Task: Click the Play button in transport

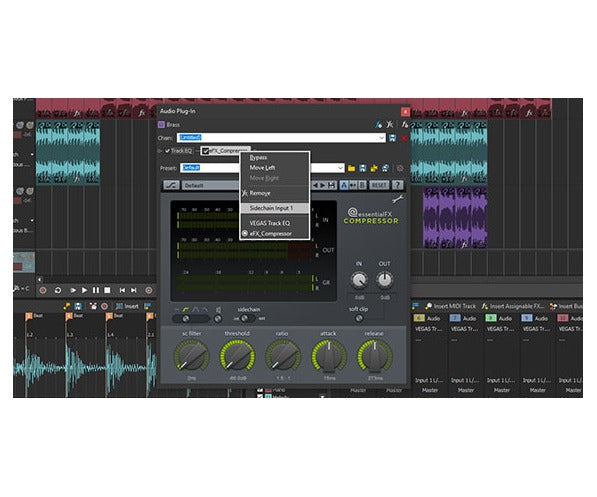Action: [84, 290]
